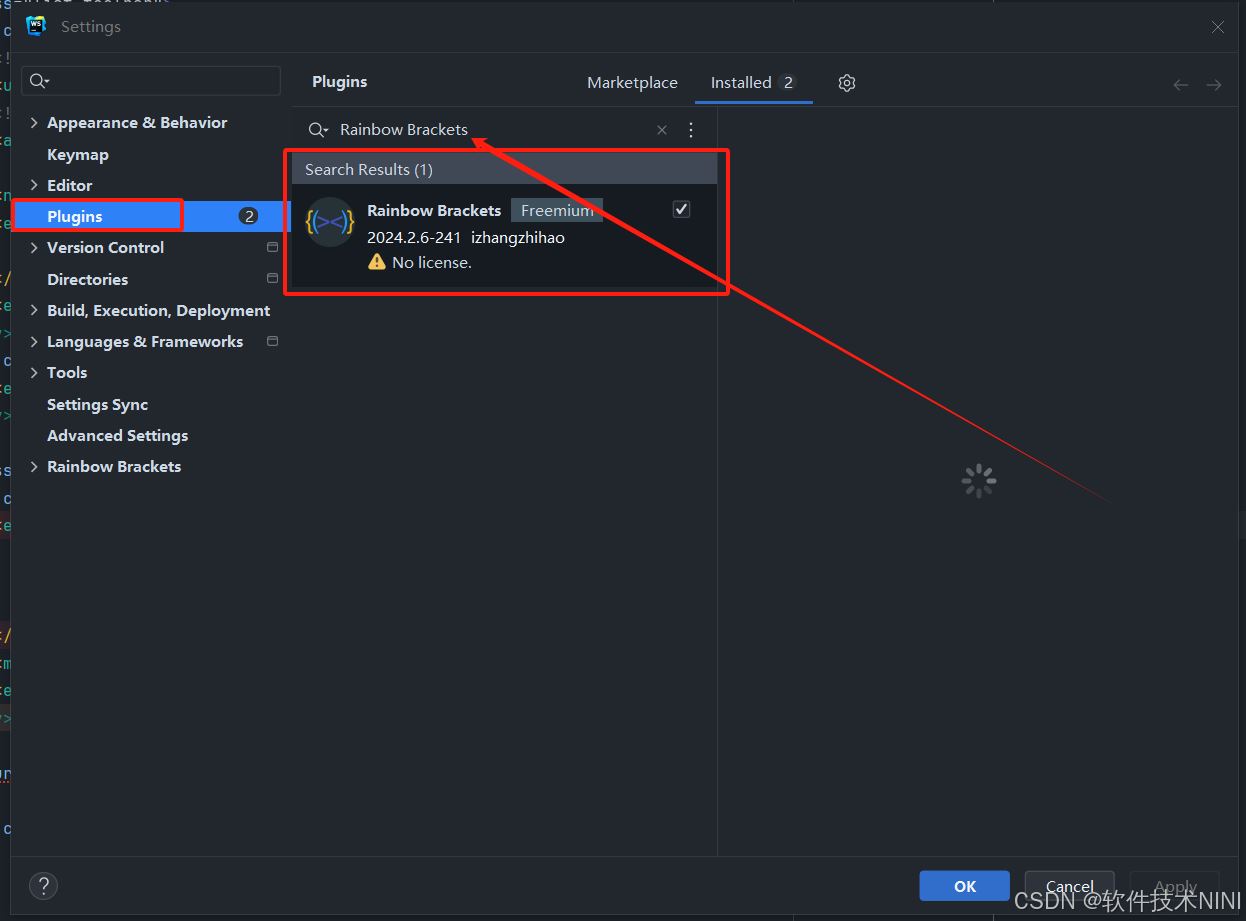Viewport: 1246px width, 921px height.
Task: Switch to the Marketplace tab
Action: [632, 83]
